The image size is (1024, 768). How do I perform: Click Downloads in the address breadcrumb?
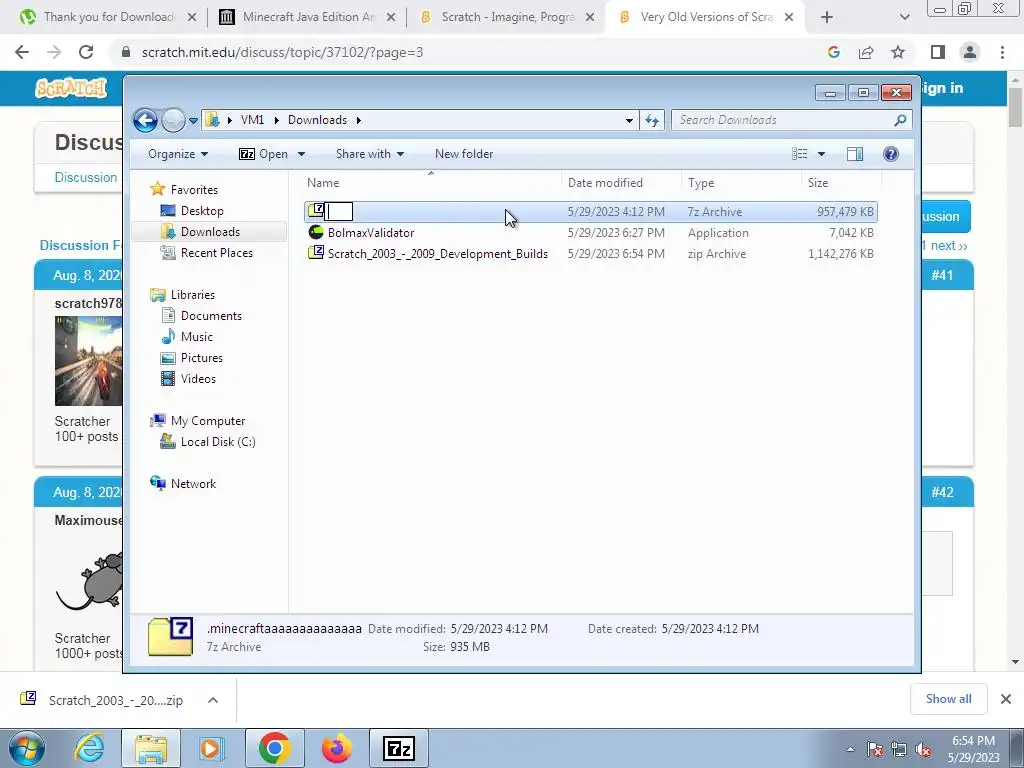317,120
